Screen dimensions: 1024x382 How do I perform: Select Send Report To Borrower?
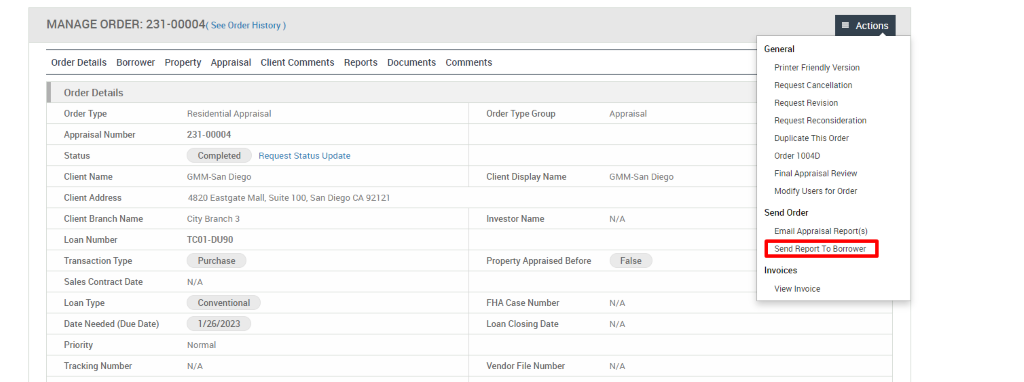[x=820, y=249]
